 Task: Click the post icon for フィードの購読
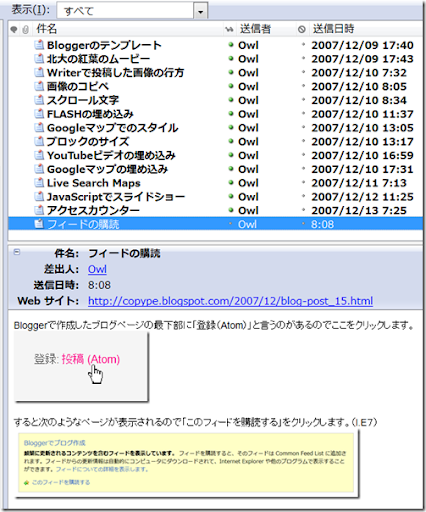[x=39, y=224]
